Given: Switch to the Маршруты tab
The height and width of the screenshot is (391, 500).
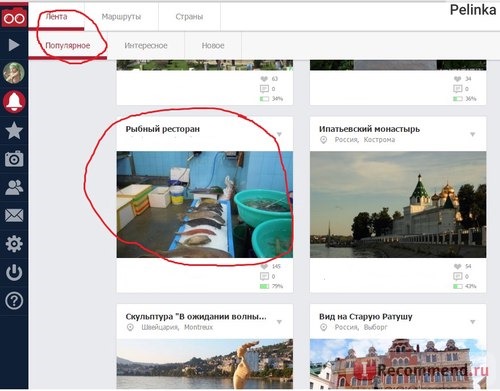Looking at the screenshot, I should (x=121, y=17).
